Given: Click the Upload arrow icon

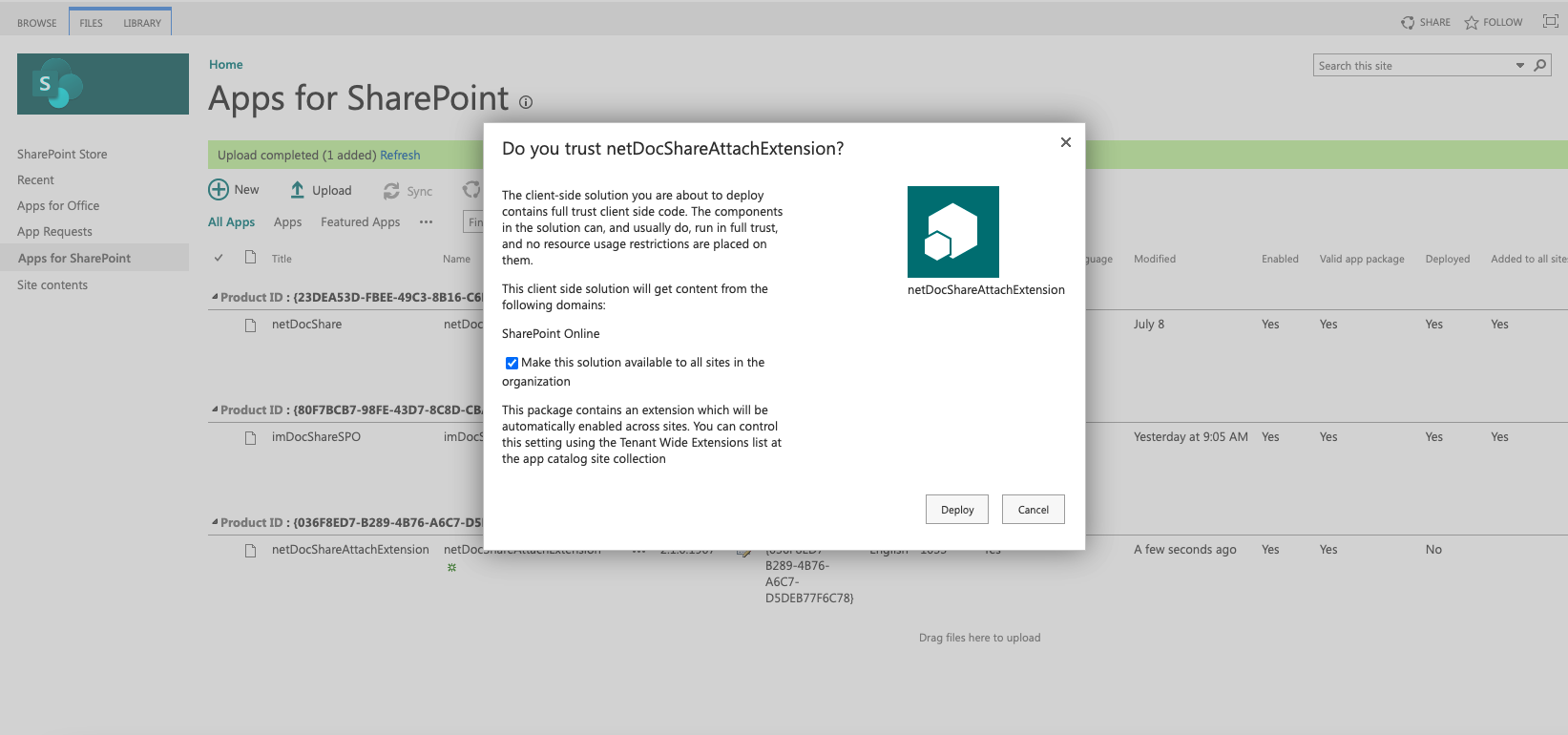Looking at the screenshot, I should pyautogui.click(x=297, y=190).
